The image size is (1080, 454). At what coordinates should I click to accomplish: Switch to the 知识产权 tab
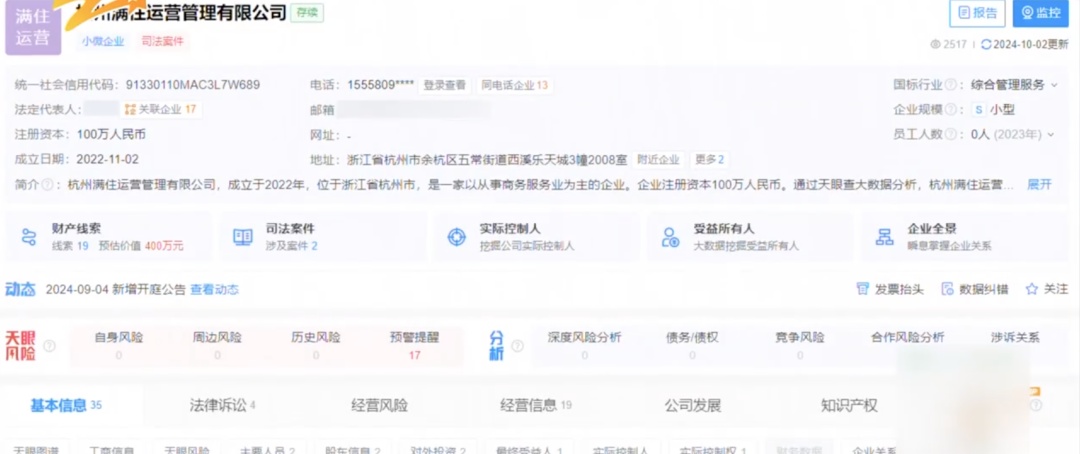pos(849,405)
